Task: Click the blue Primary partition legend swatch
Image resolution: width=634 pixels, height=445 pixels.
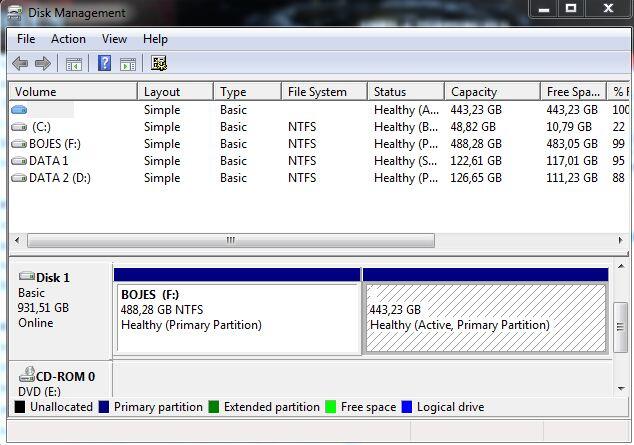Action: click(104, 407)
